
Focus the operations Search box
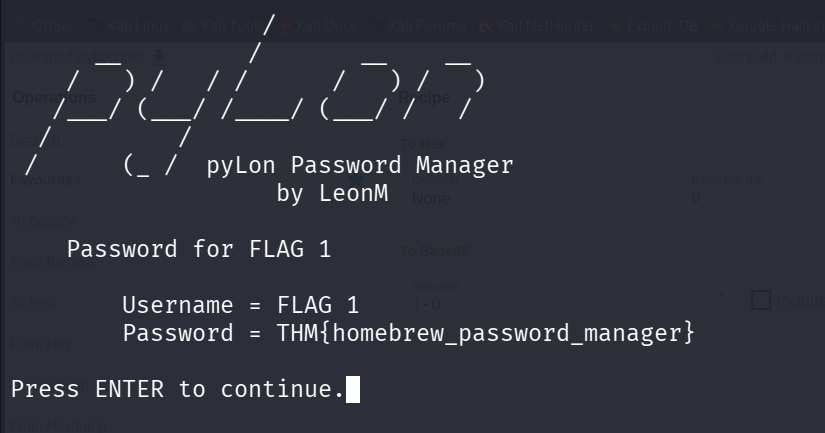(60, 141)
